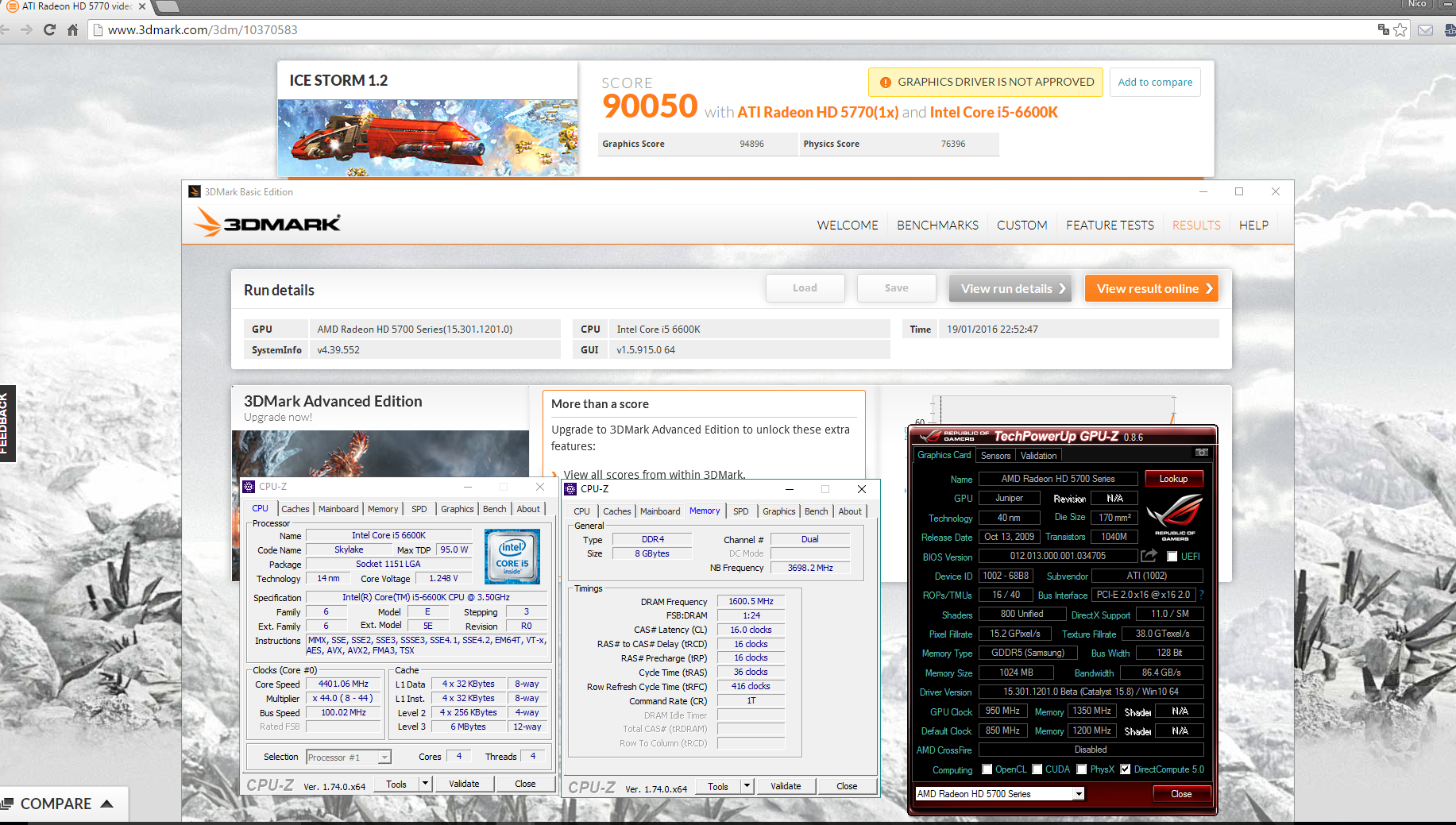
Task: Open the Caches tab in the left CPU-Z window
Action: point(295,509)
